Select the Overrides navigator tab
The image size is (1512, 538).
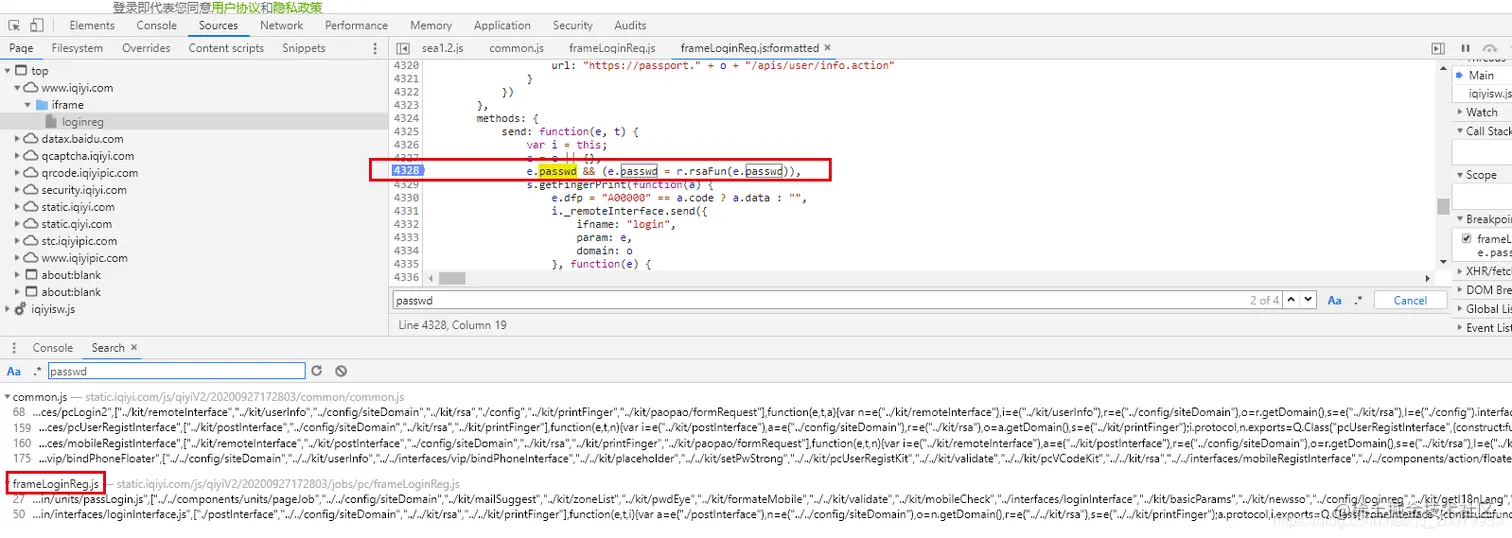click(x=146, y=48)
